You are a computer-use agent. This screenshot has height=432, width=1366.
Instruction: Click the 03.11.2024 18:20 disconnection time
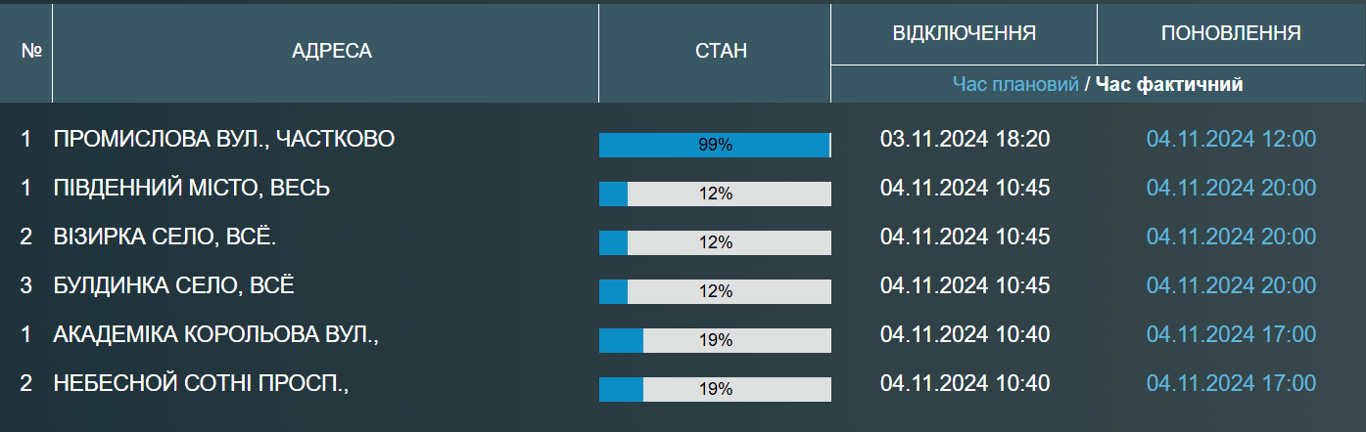click(x=965, y=139)
